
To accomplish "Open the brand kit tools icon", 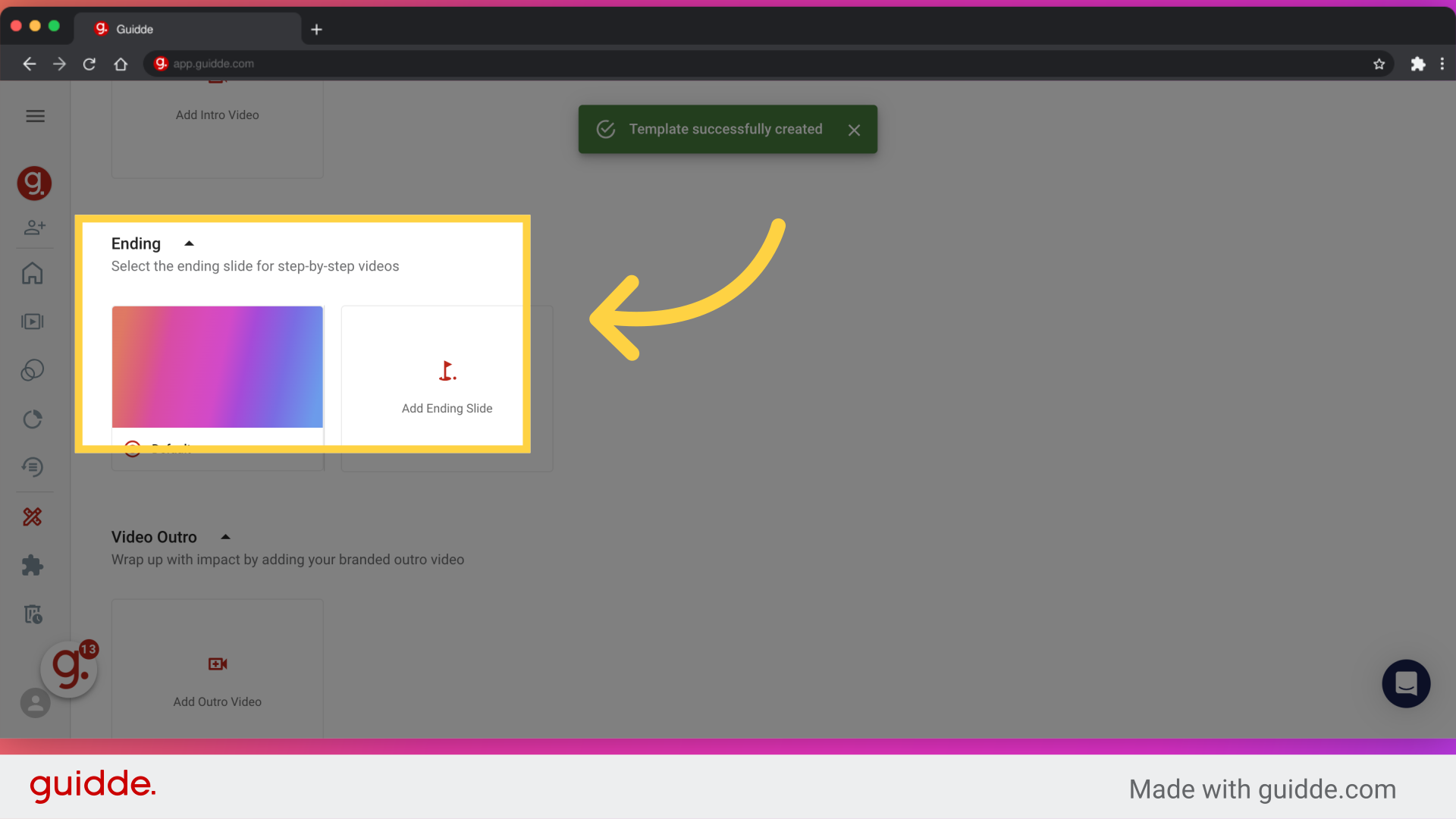I will point(33,517).
